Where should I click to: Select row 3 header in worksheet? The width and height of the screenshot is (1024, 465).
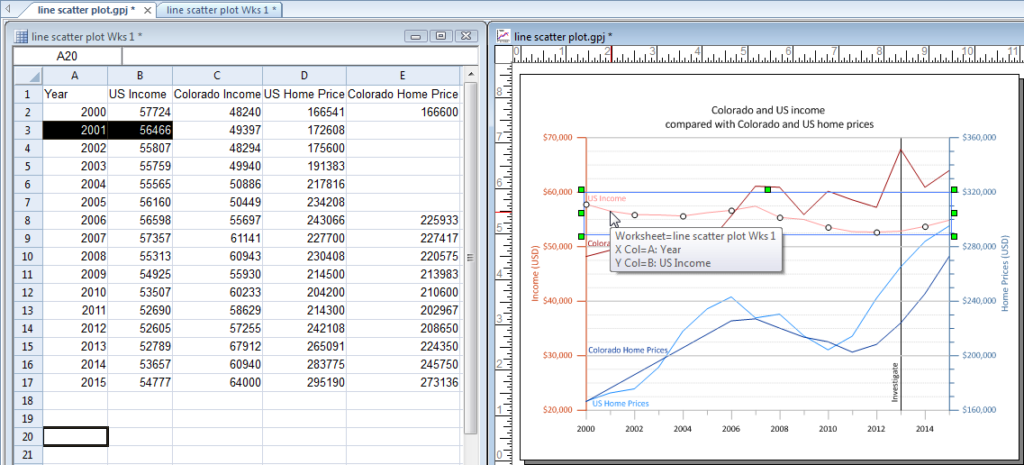(27, 130)
